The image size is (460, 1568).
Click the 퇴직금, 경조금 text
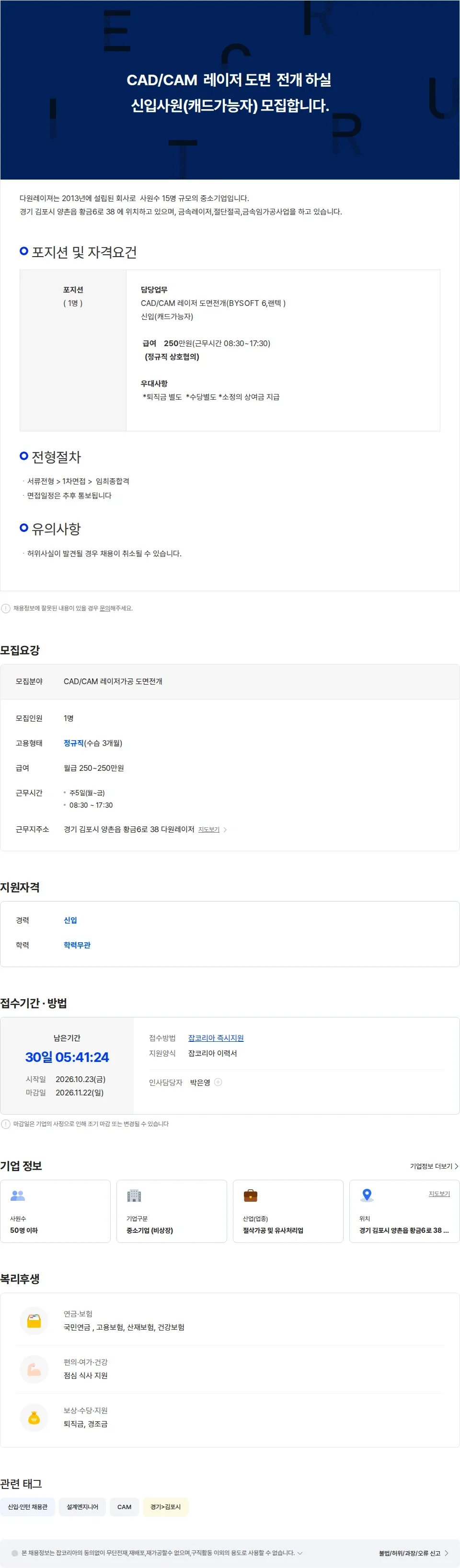(x=85, y=1424)
